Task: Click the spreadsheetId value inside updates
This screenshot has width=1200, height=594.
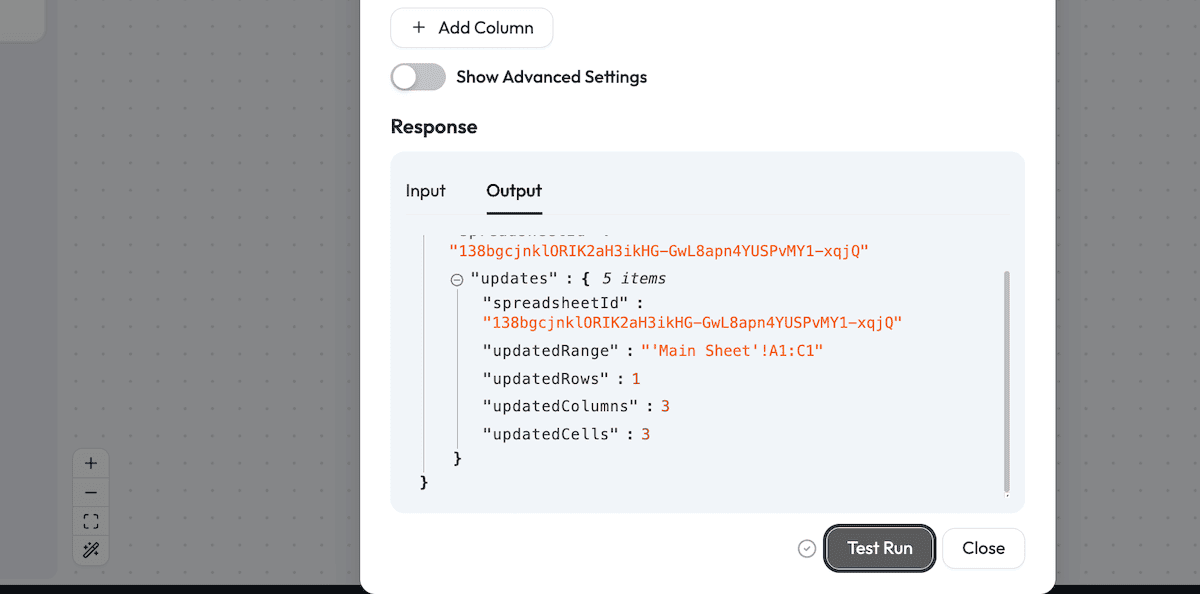Action: (692, 323)
